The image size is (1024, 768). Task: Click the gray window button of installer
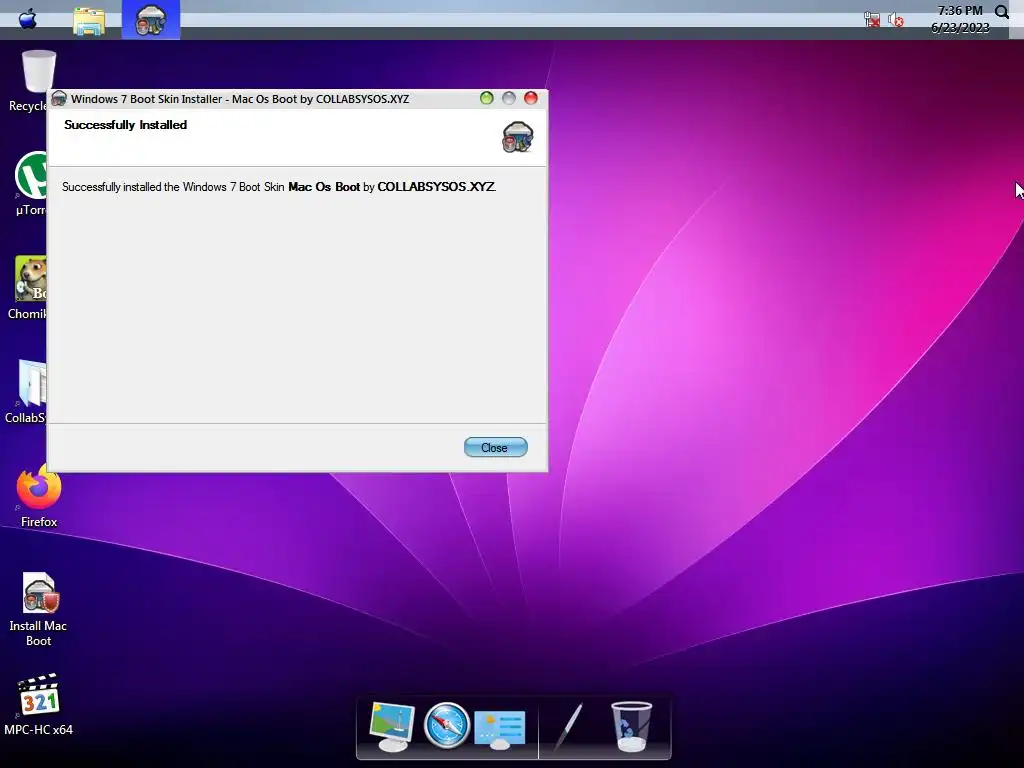click(509, 98)
